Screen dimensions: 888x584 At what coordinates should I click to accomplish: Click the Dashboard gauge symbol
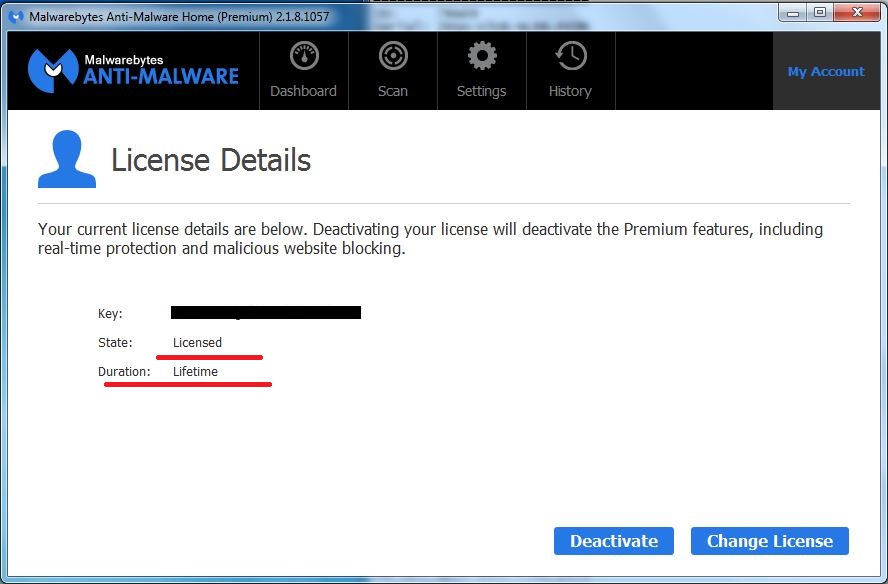click(303, 57)
